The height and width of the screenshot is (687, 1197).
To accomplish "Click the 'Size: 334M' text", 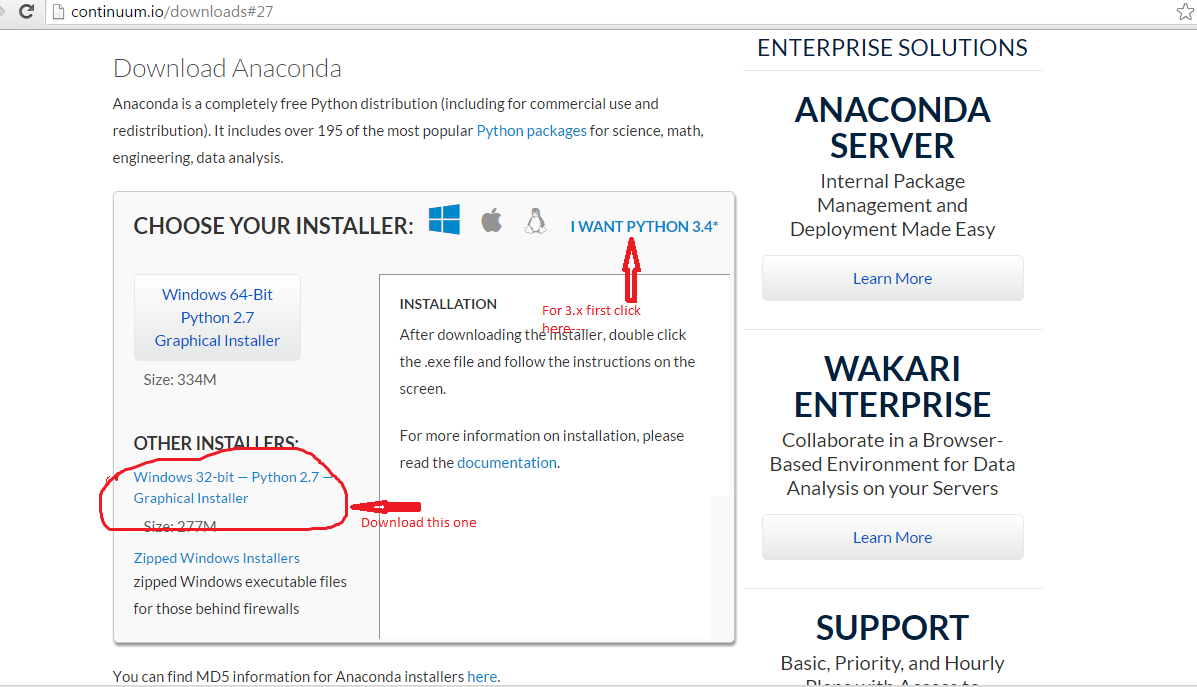I will (x=180, y=379).
